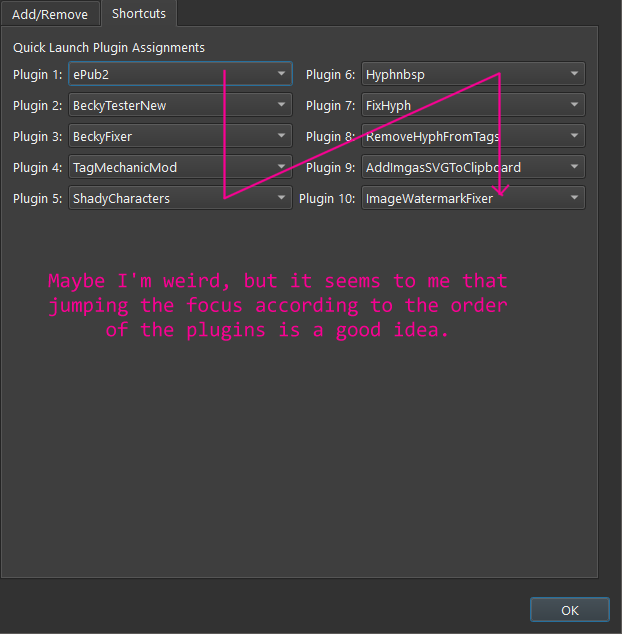Open the Plugin 5 ShadyCharacters dropdown

coord(180,198)
